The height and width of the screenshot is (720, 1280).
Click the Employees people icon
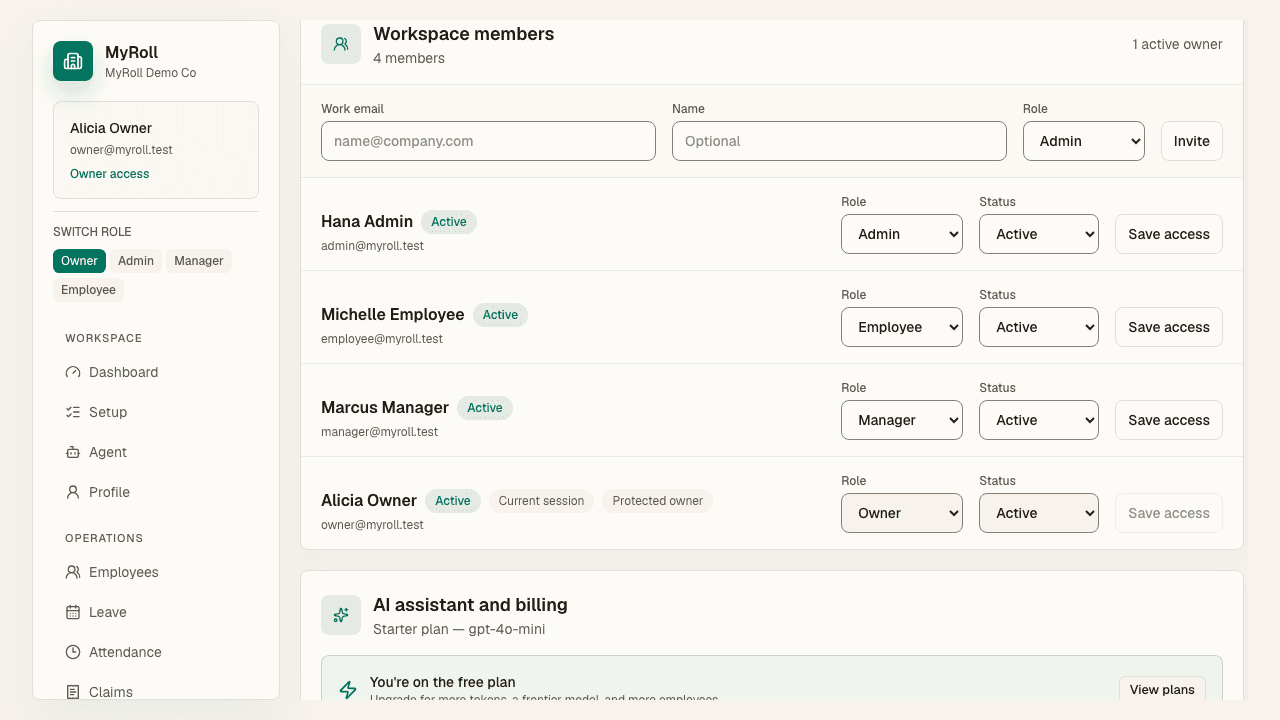point(73,572)
